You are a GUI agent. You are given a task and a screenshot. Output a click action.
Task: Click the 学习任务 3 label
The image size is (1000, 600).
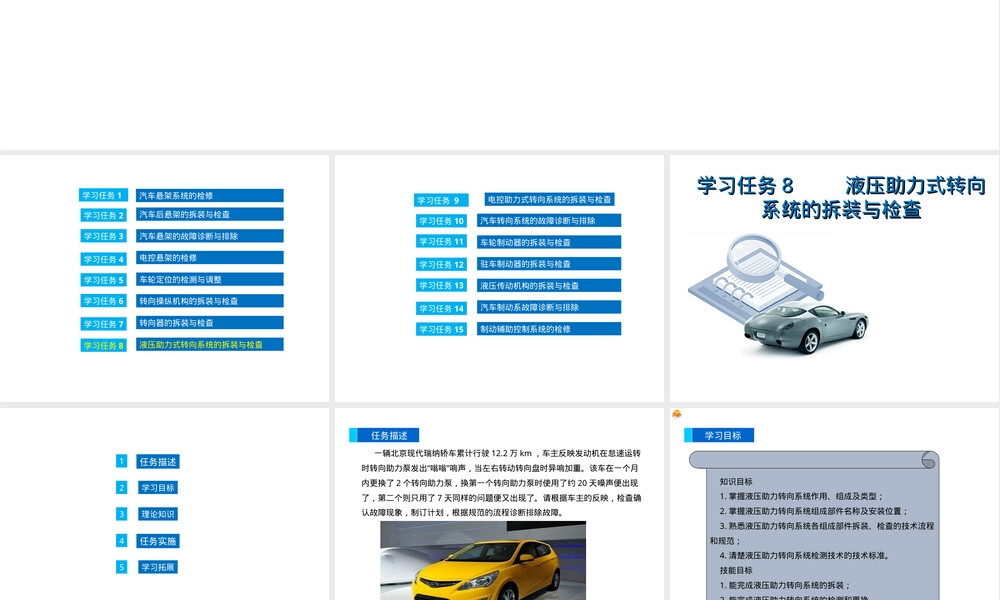point(103,236)
